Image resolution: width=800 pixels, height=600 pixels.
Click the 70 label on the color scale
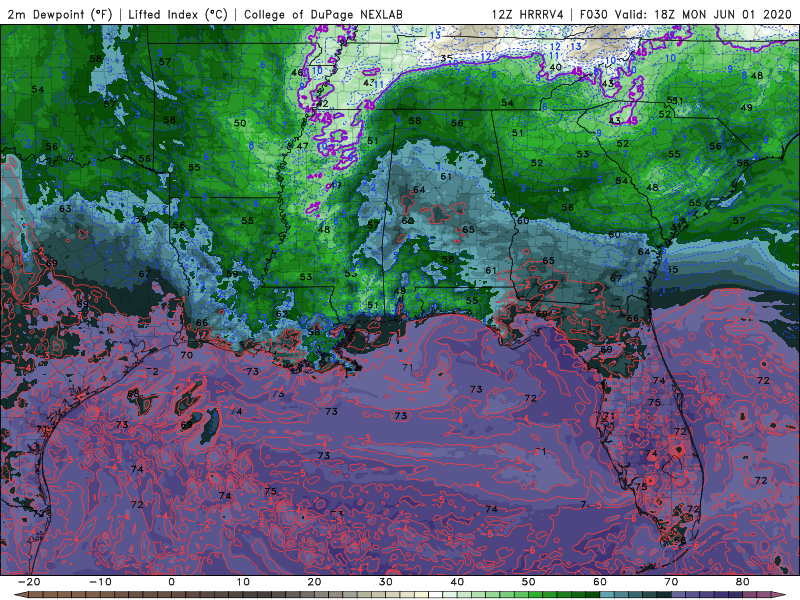(x=671, y=582)
